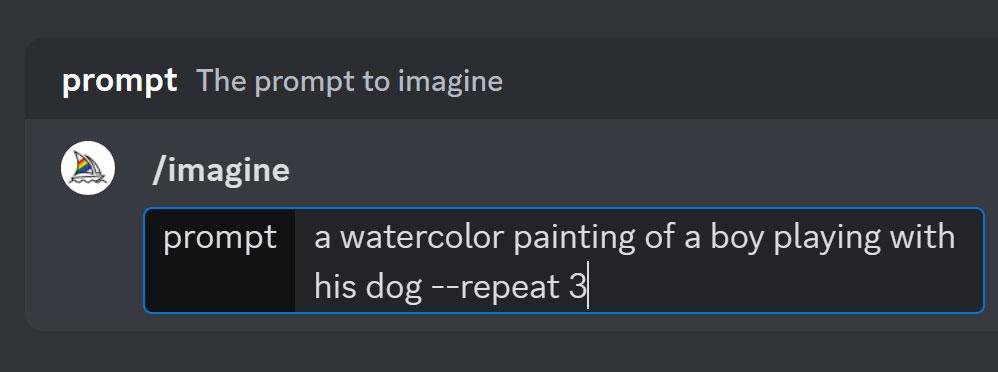The width and height of the screenshot is (998, 372).
Task: Click the word 'his' on the second line
Action: (336, 287)
